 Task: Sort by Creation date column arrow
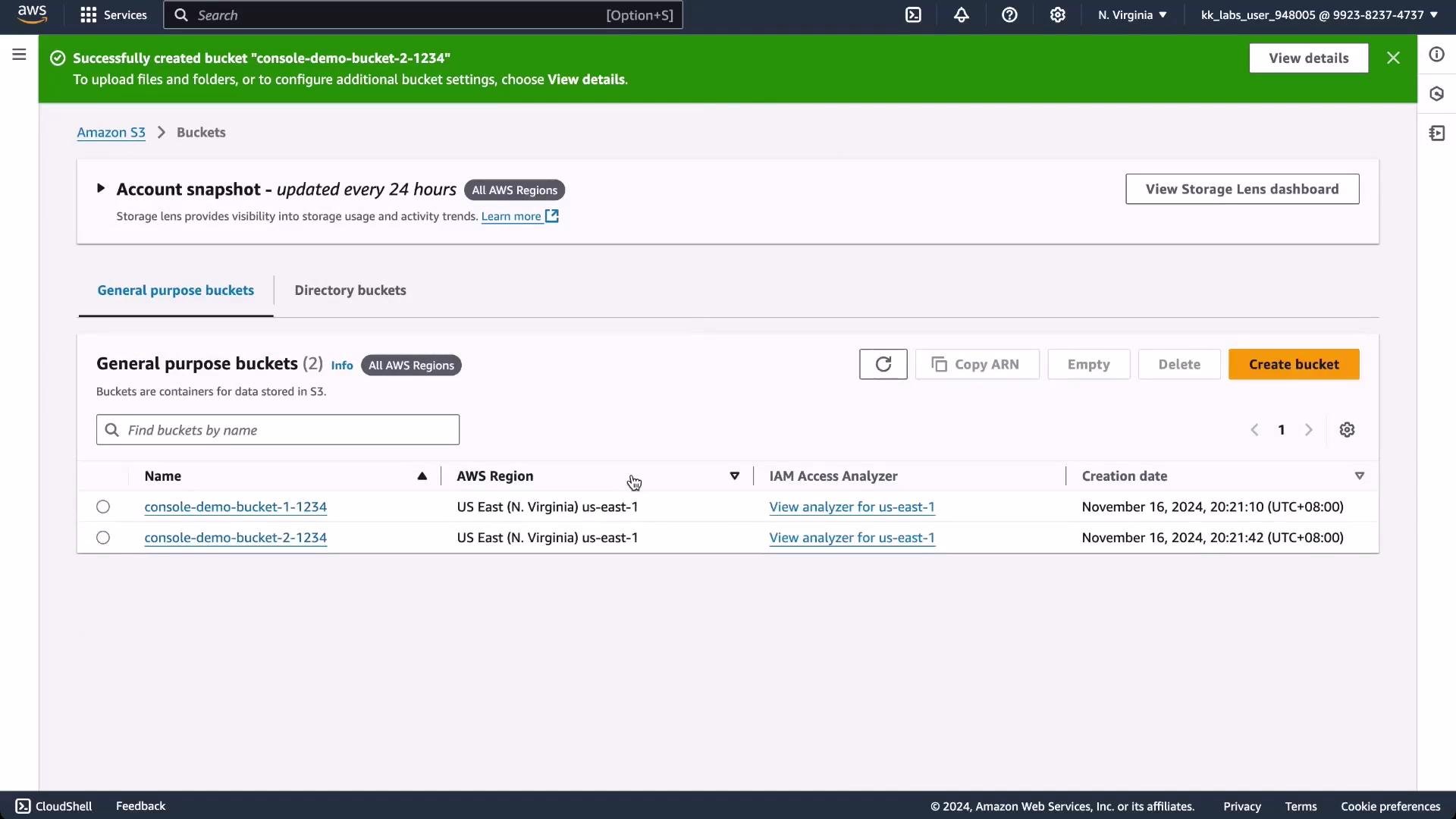1359,476
